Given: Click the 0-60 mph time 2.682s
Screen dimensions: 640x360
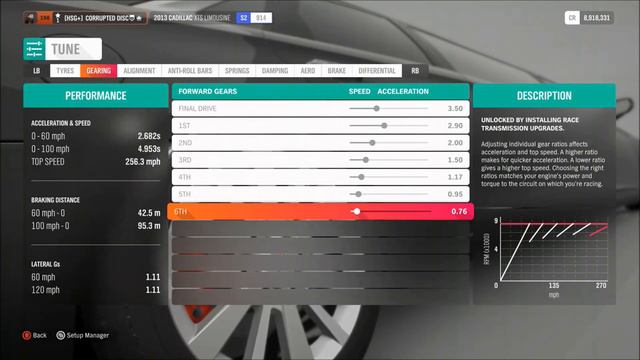Looking at the screenshot, I should (x=149, y=136).
